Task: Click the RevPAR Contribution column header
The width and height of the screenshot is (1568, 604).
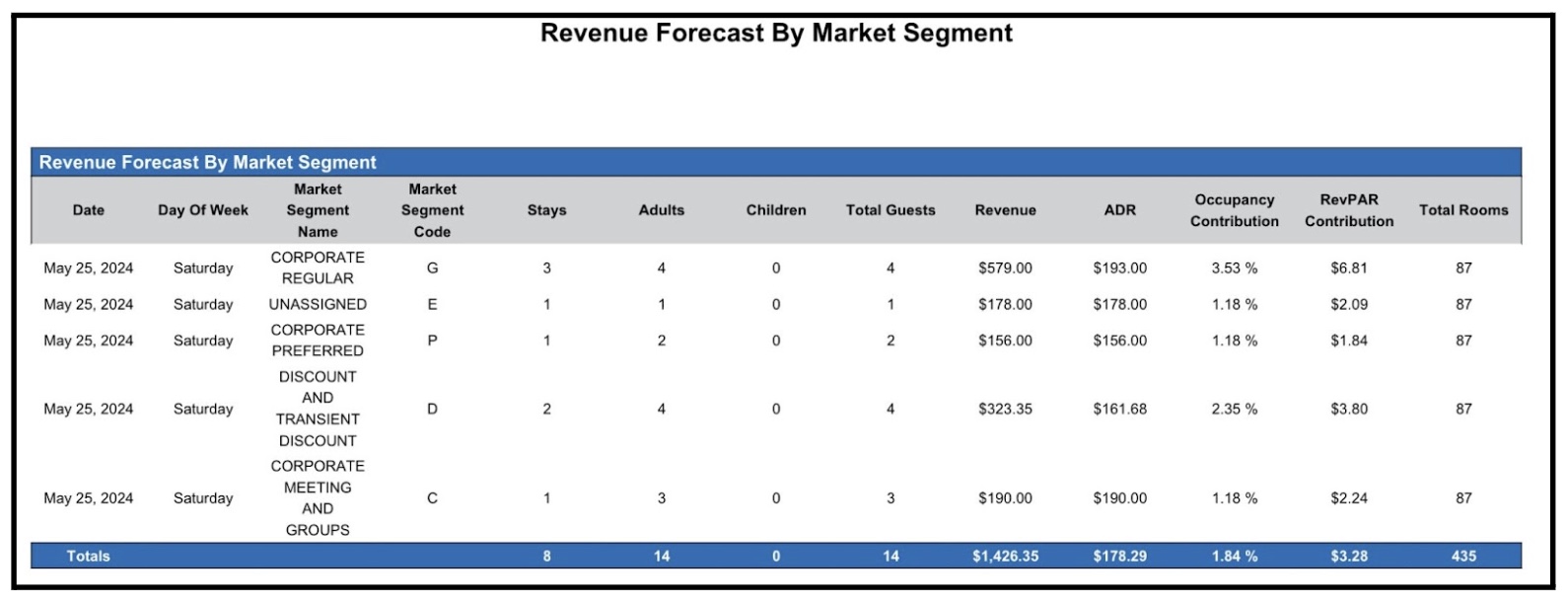Action: (1348, 210)
